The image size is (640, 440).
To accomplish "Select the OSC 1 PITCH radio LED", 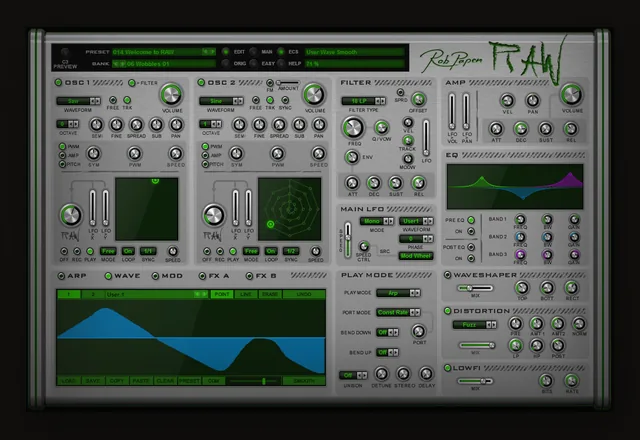I will pyautogui.click(x=62, y=164).
